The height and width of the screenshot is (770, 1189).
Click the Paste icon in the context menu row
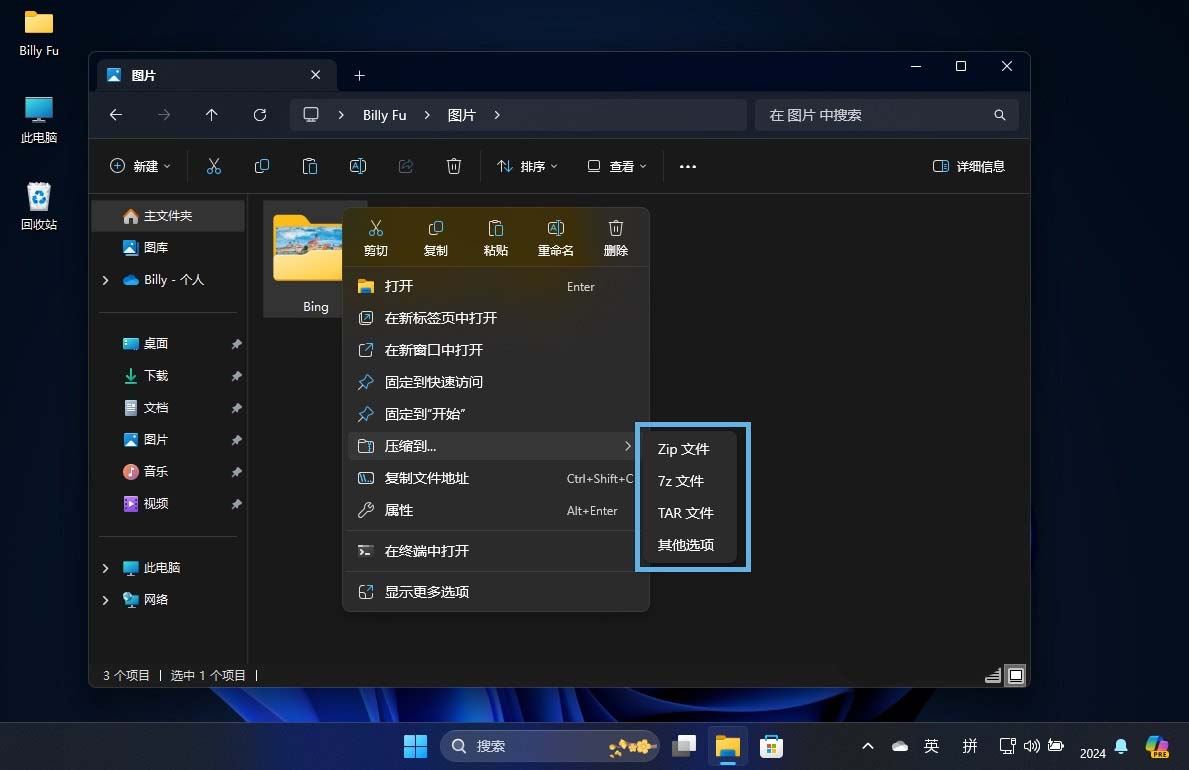pos(495,237)
